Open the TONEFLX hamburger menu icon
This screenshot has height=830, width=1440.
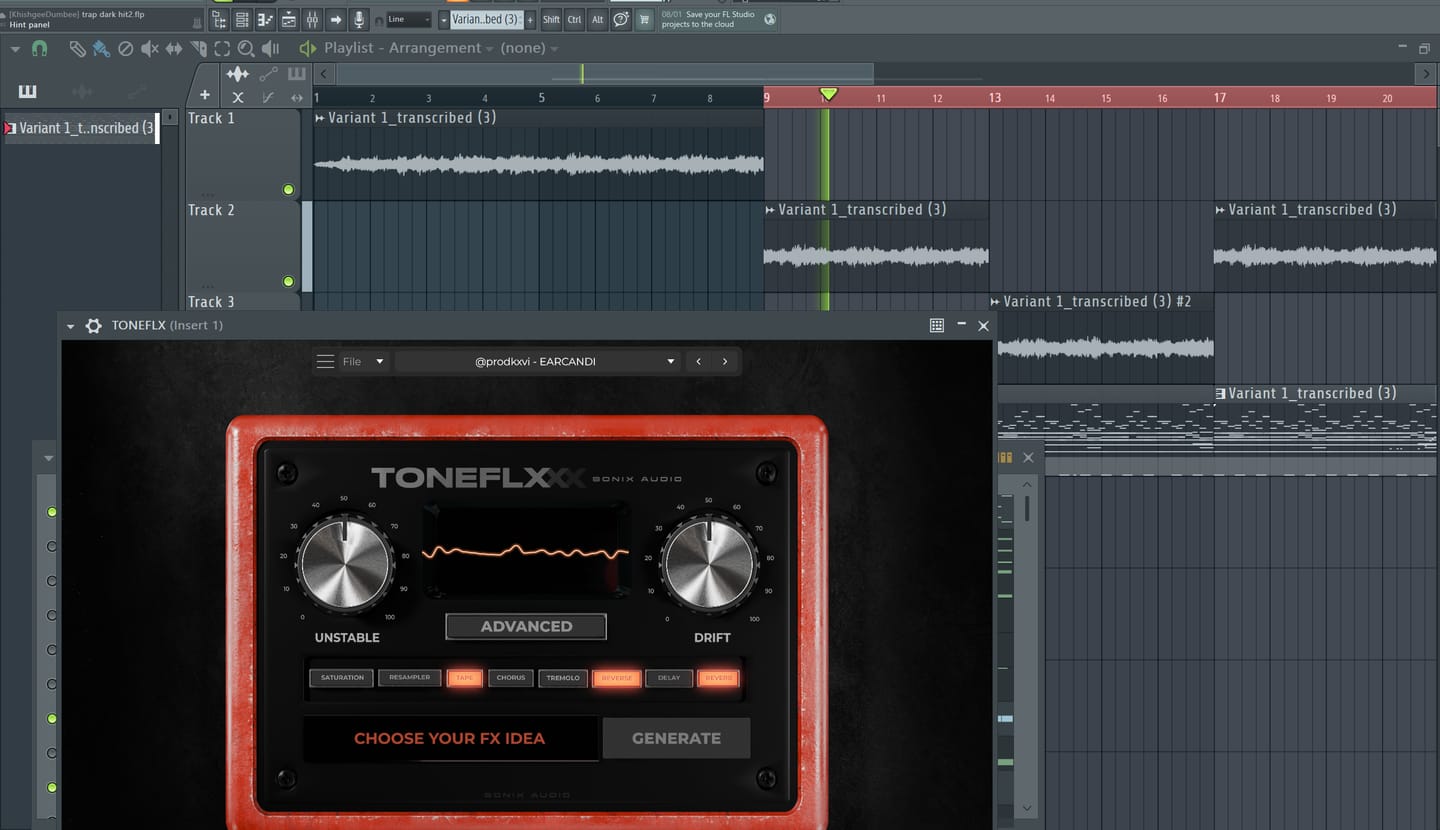[325, 361]
